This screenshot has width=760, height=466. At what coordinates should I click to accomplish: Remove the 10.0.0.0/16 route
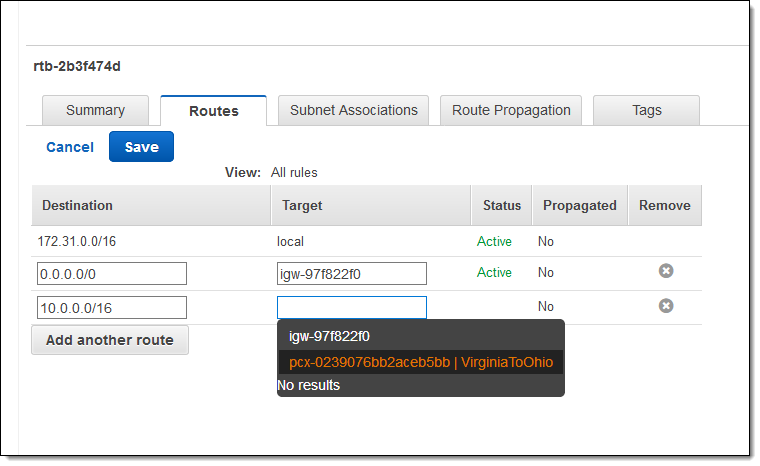click(x=665, y=306)
